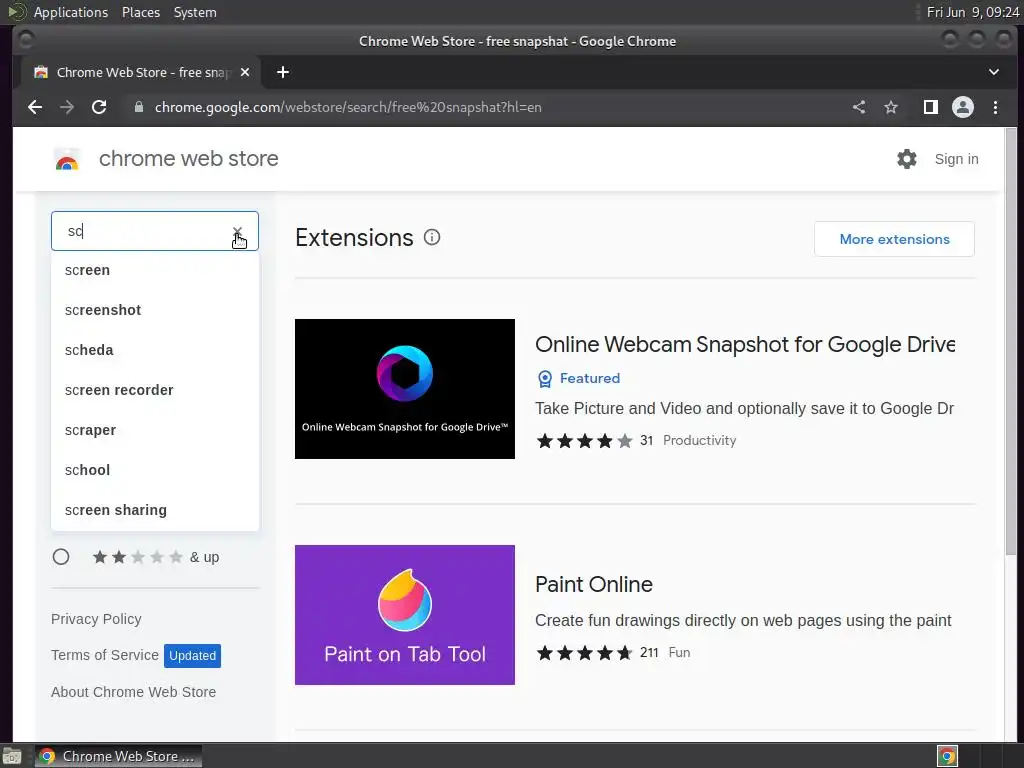Choose the 'screen sharing' suggestion
The image size is (1024, 768).
[155, 510]
